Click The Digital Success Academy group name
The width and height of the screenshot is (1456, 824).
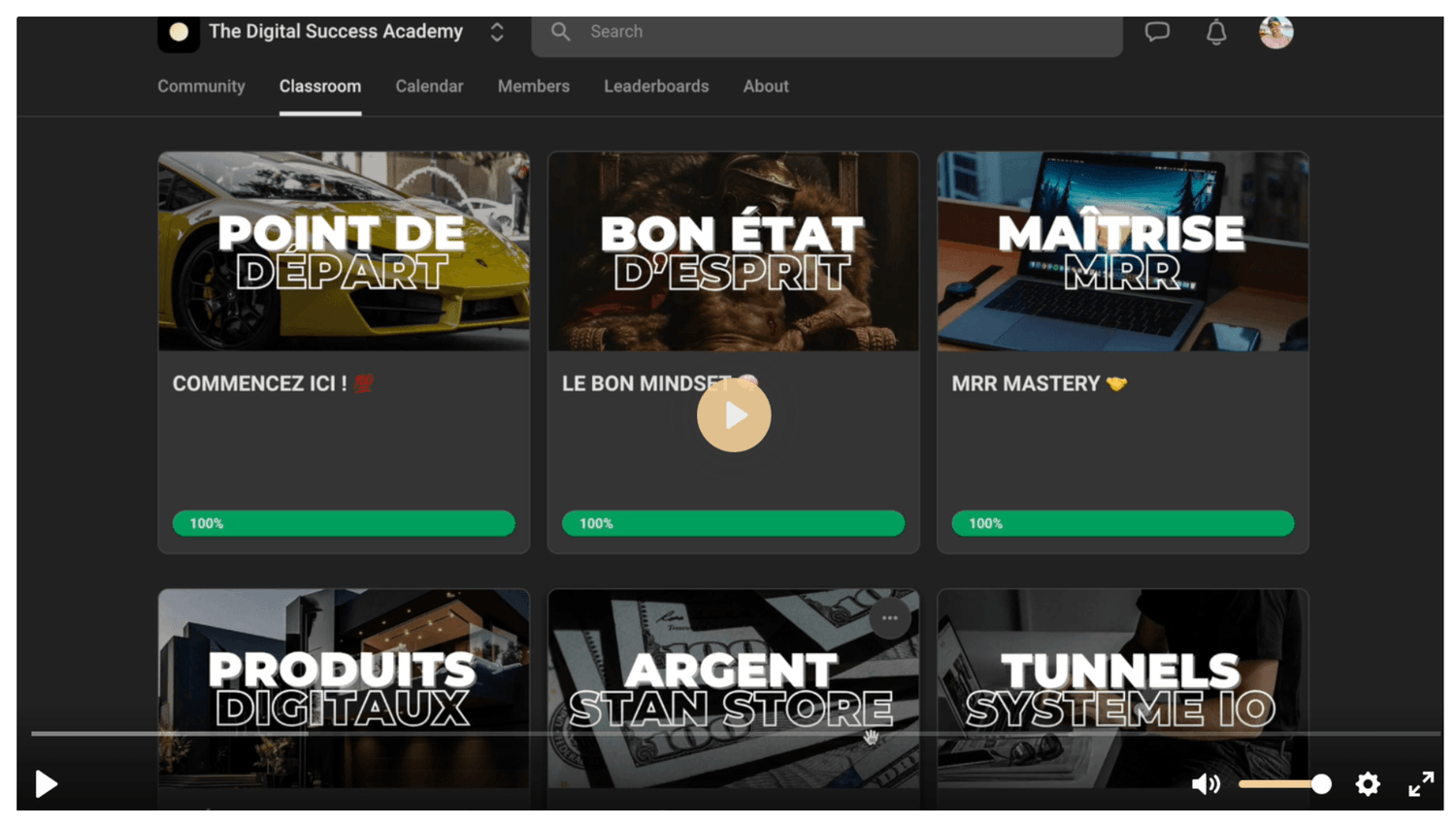[336, 32]
